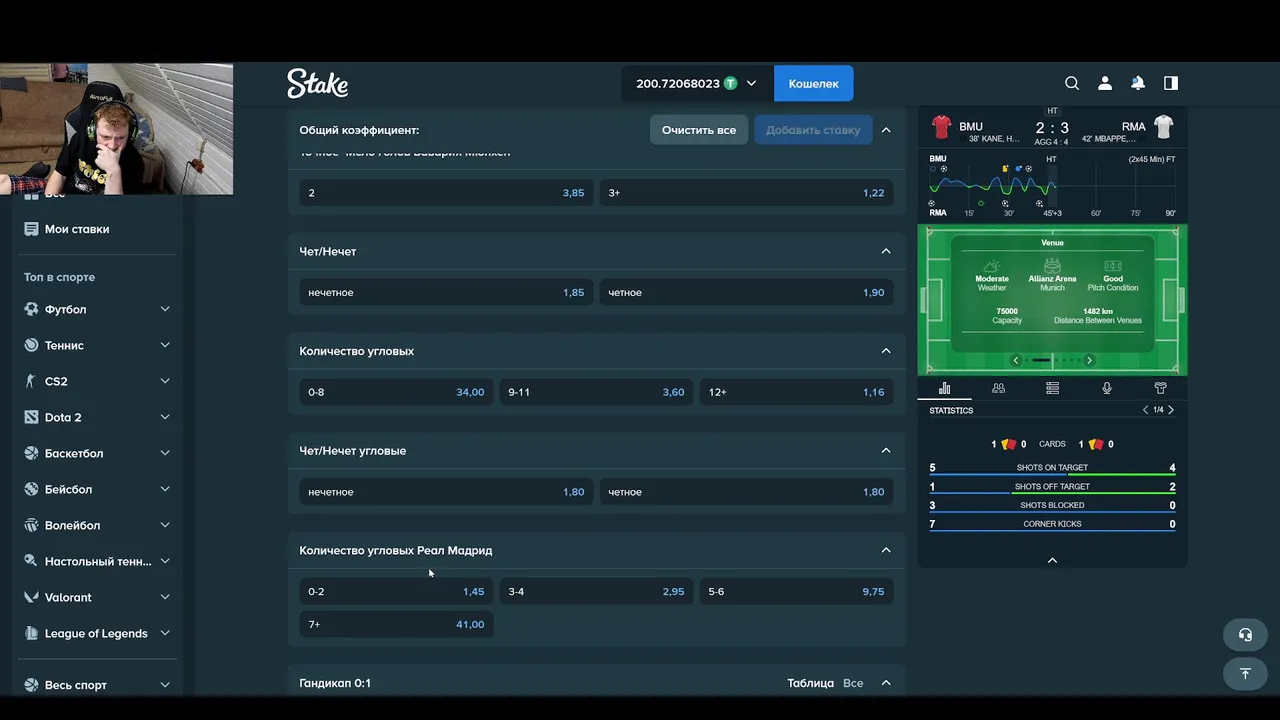Show previous pitch info slide arrow

pyautogui.click(x=1016, y=360)
